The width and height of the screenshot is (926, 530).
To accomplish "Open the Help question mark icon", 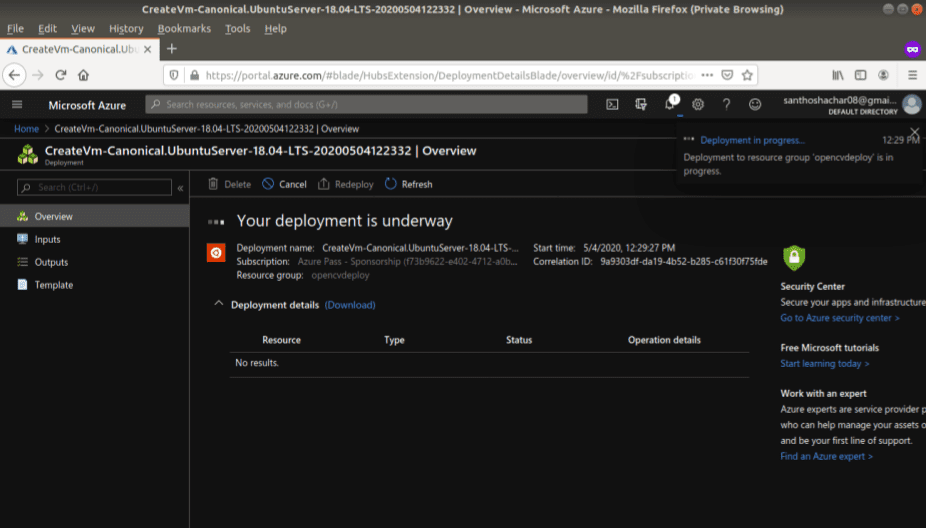I will pos(726,105).
